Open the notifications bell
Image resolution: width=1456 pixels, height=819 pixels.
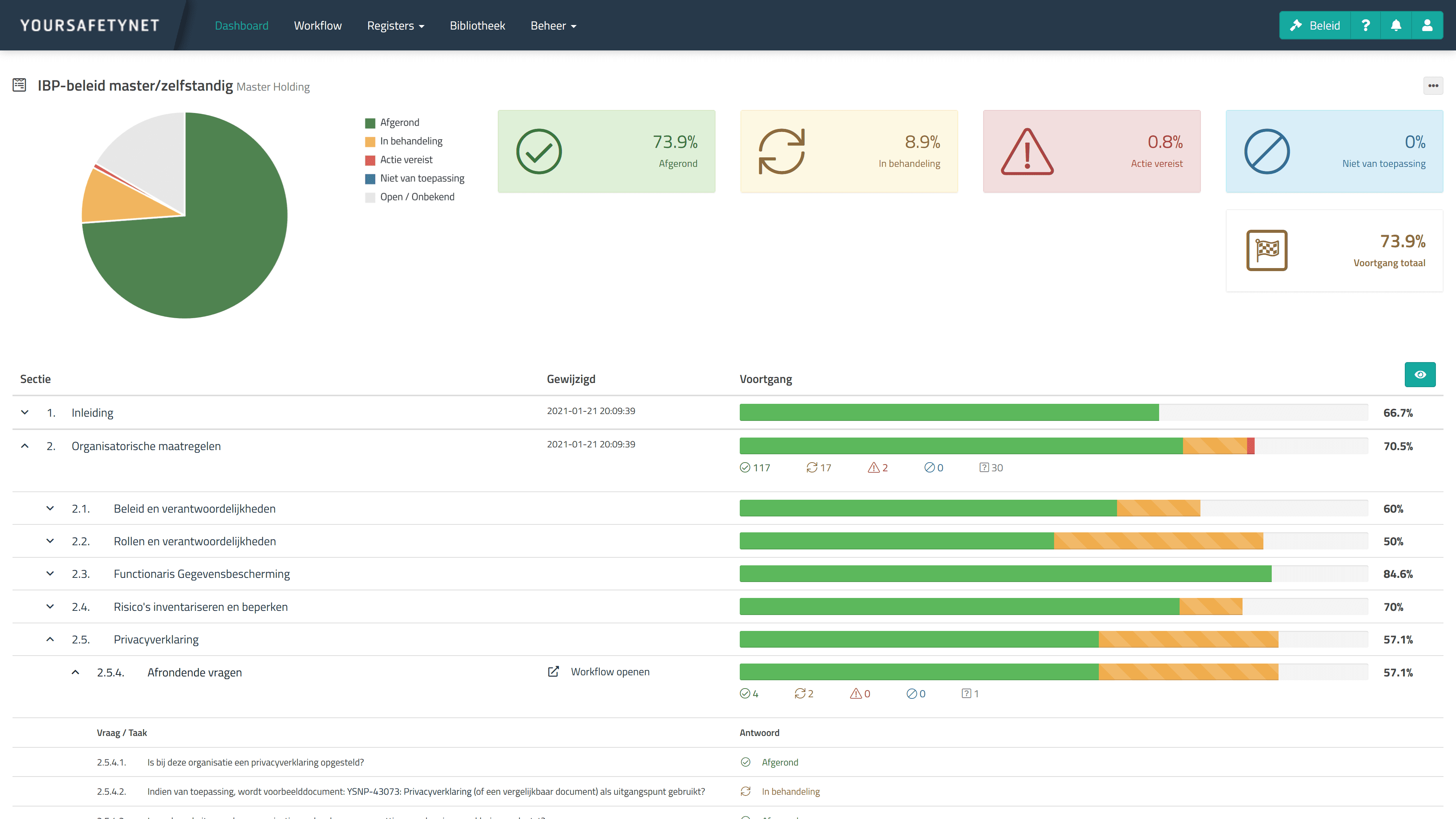point(1396,25)
